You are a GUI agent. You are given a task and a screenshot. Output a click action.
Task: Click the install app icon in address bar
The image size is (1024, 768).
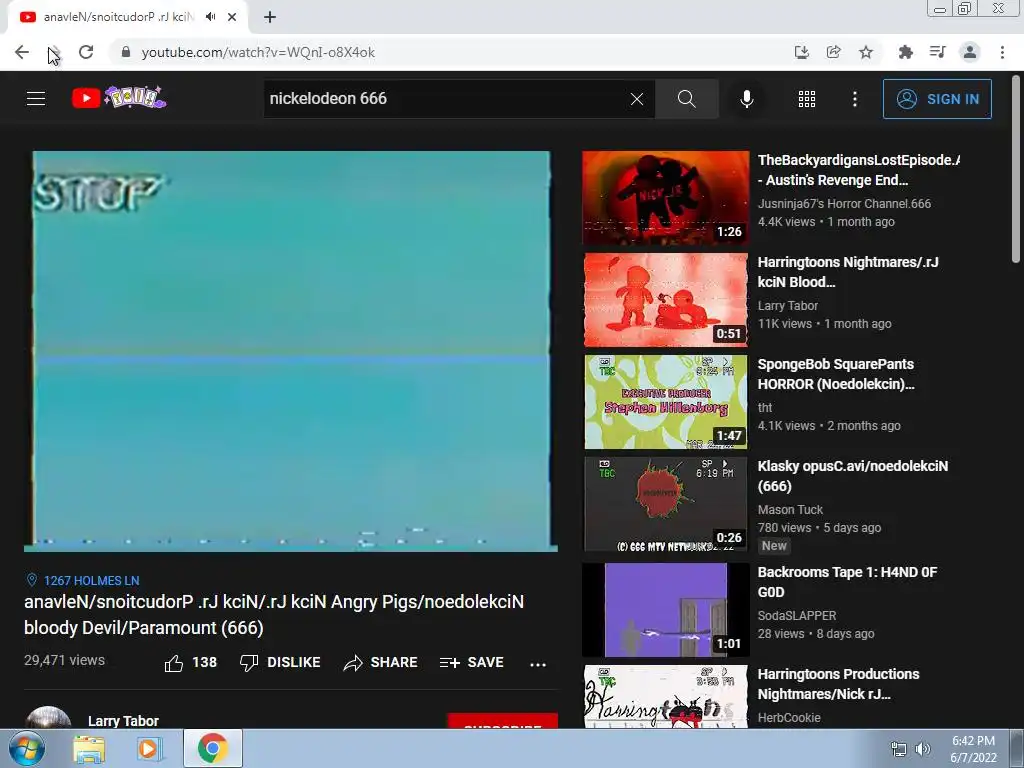(x=801, y=52)
